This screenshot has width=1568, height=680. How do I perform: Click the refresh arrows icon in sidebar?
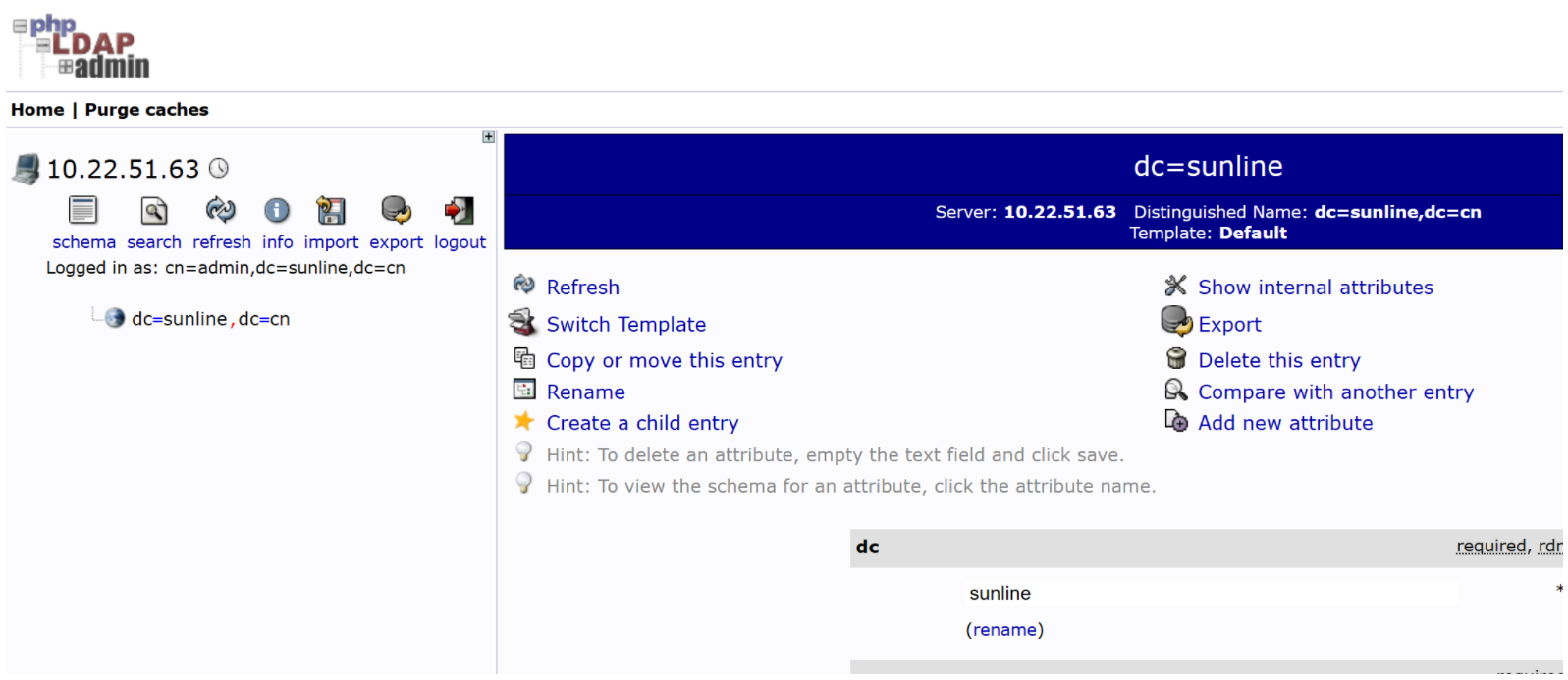(x=221, y=209)
